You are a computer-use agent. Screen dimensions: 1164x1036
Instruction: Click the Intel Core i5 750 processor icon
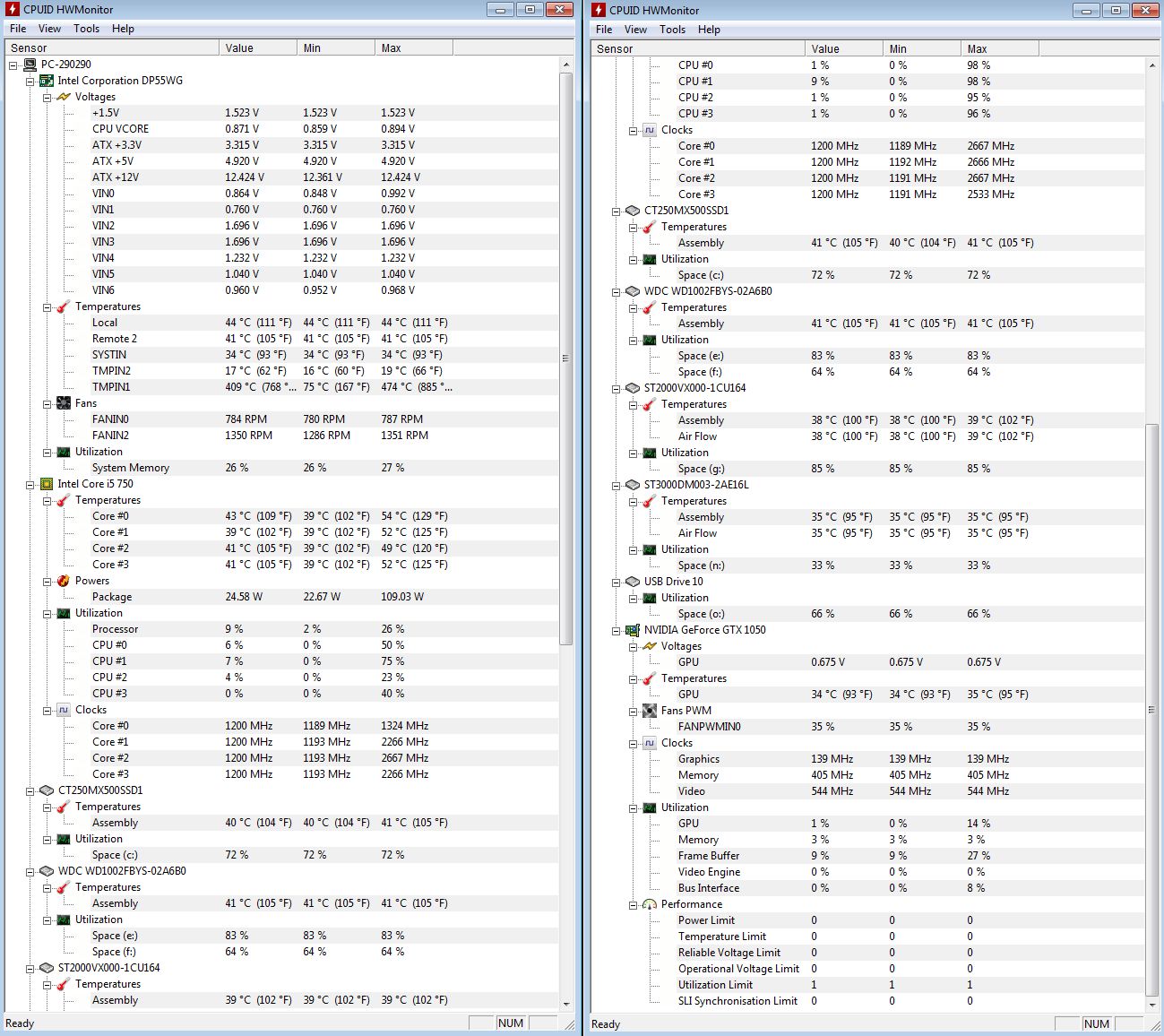point(47,484)
